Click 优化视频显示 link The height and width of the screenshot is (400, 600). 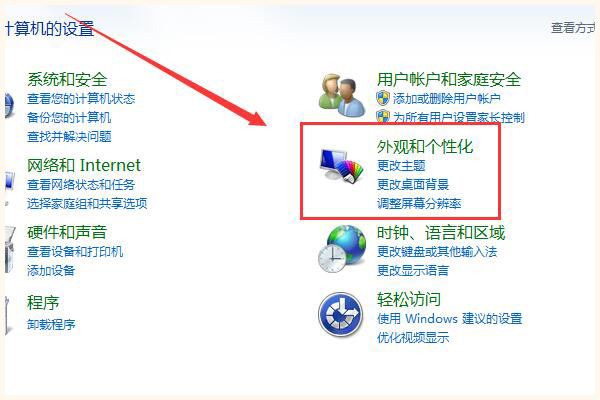413,338
